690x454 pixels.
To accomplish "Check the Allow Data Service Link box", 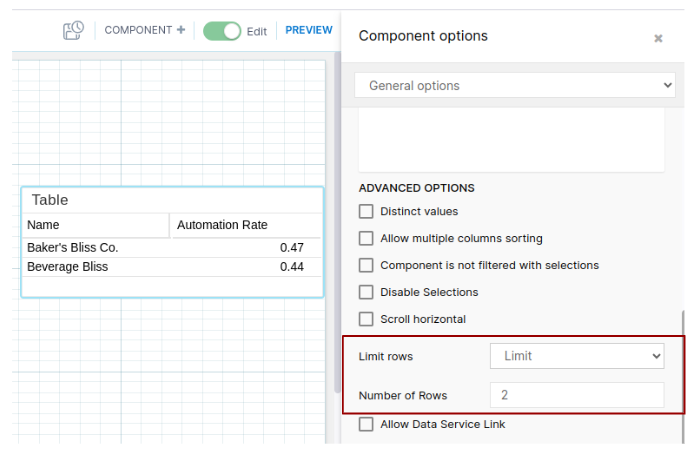I will coord(366,424).
